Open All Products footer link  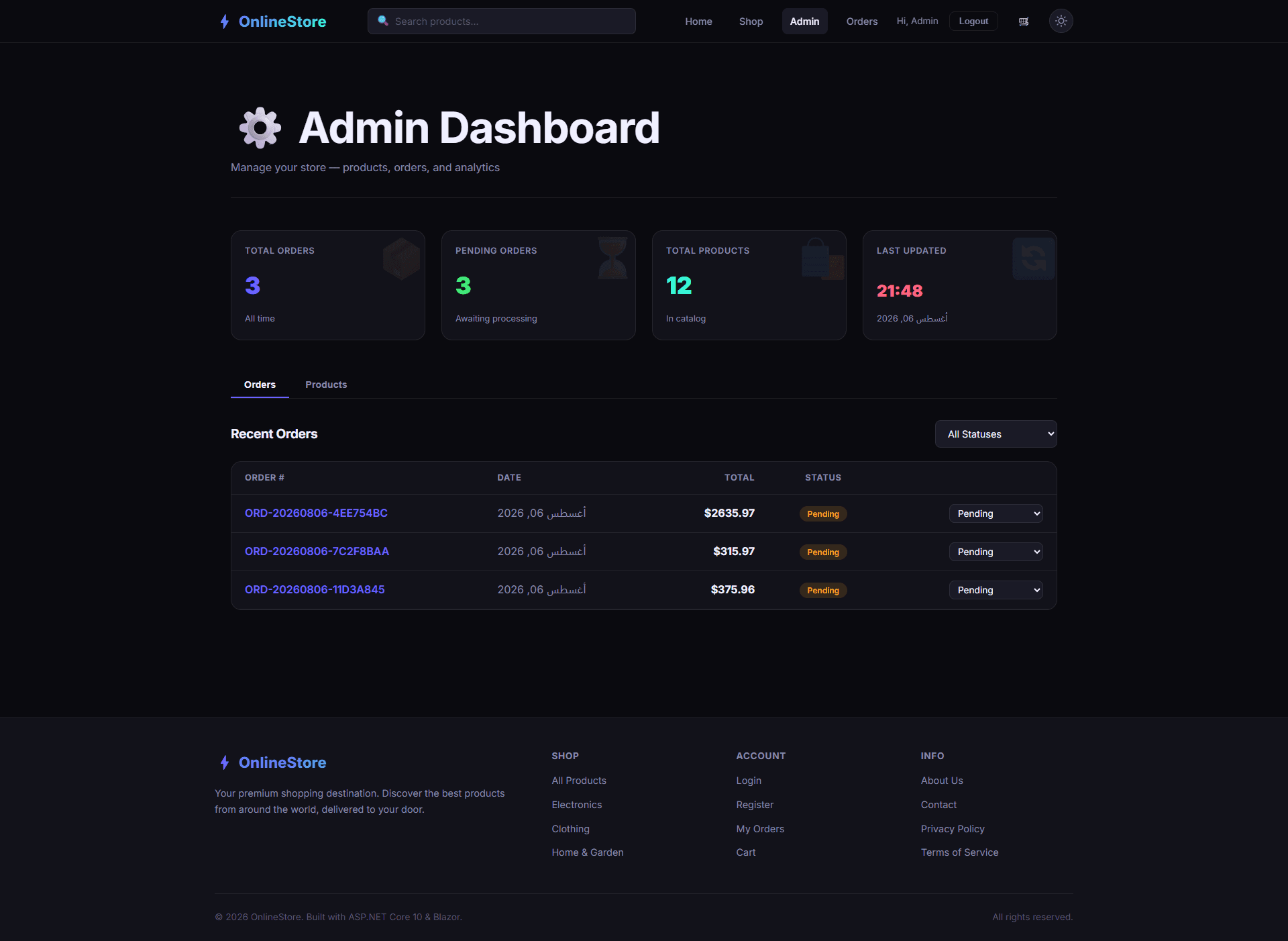(x=579, y=781)
